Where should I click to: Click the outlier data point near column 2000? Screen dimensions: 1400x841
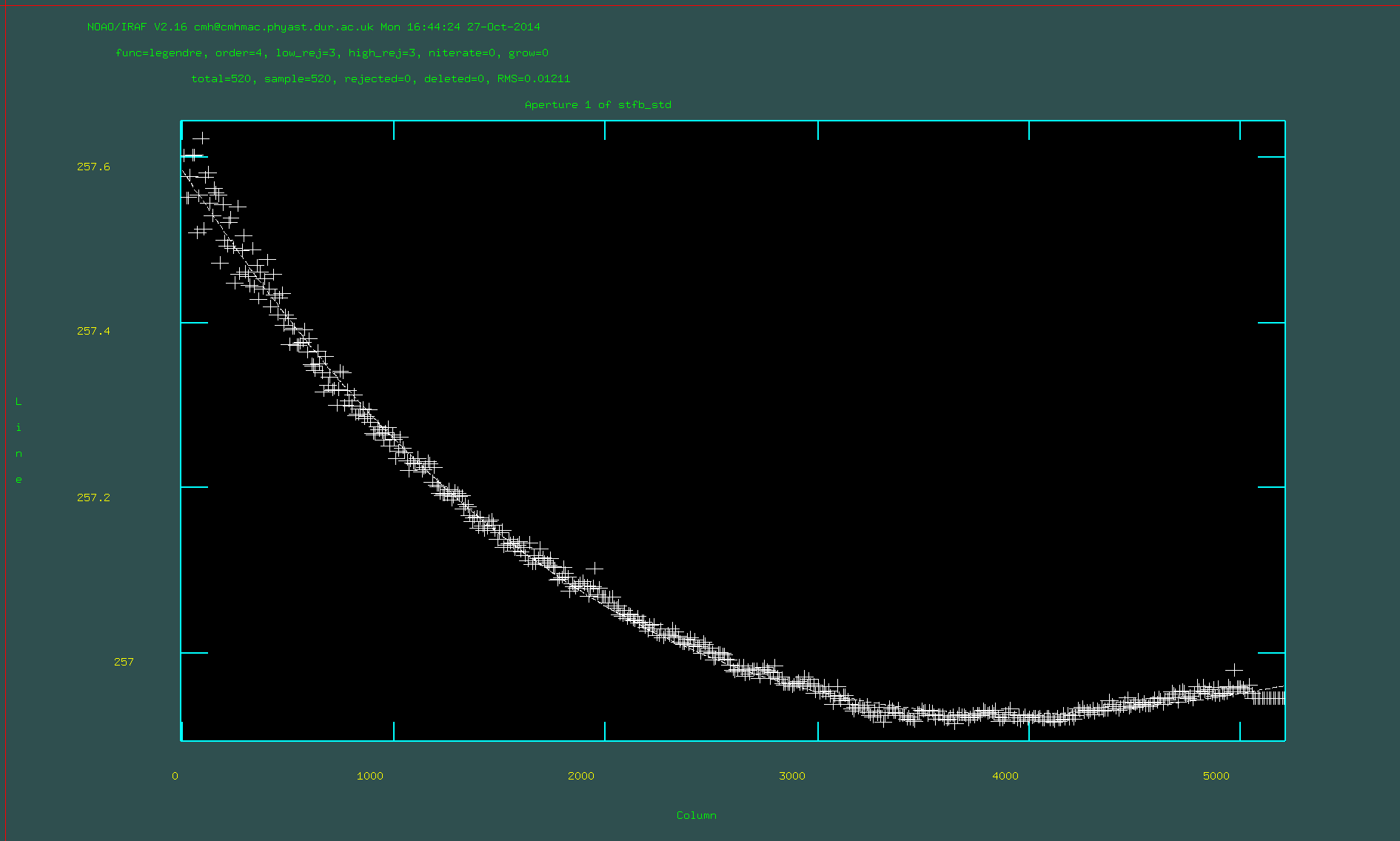tap(595, 569)
